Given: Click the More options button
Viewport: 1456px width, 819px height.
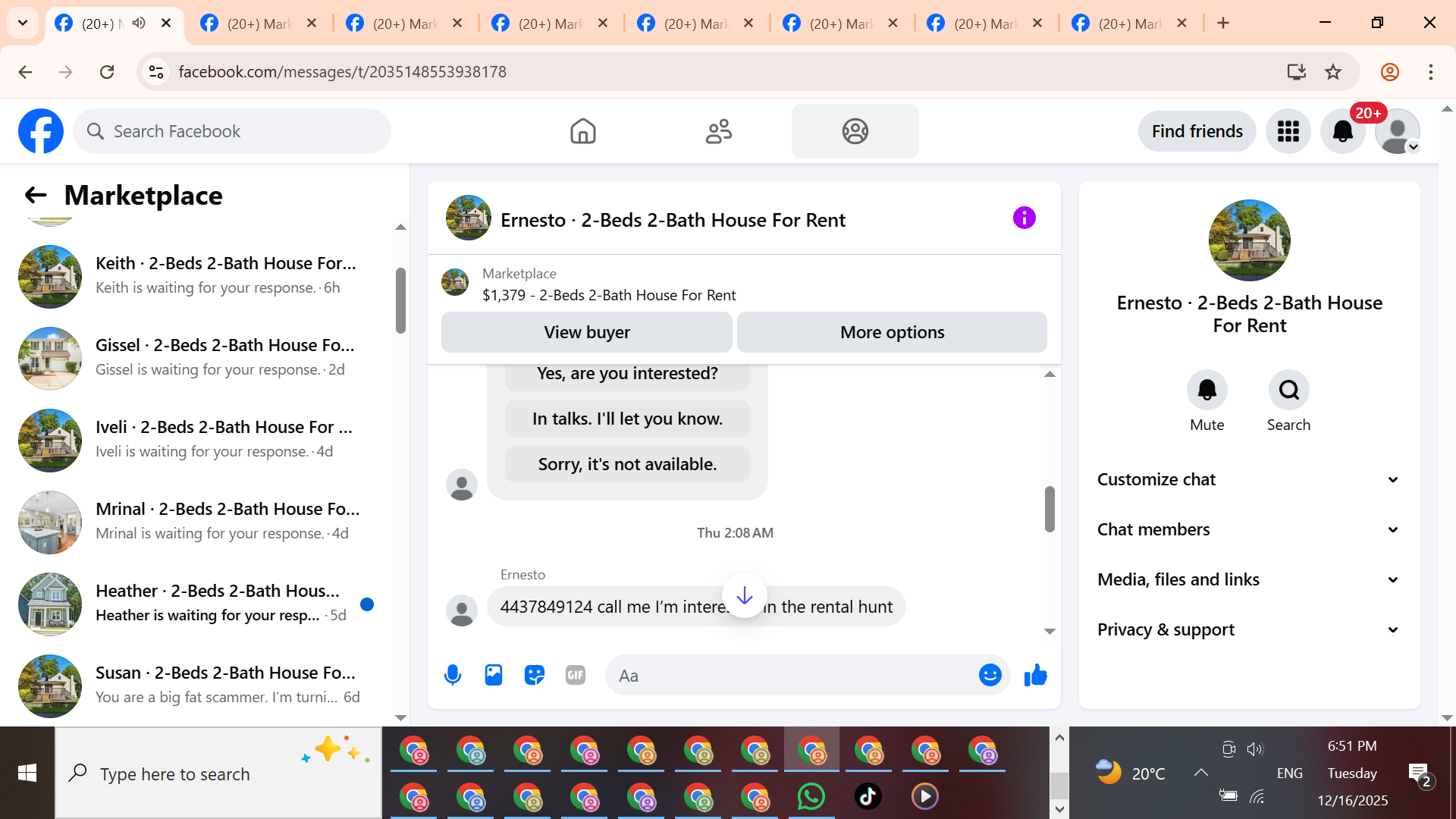Looking at the screenshot, I should click(893, 332).
